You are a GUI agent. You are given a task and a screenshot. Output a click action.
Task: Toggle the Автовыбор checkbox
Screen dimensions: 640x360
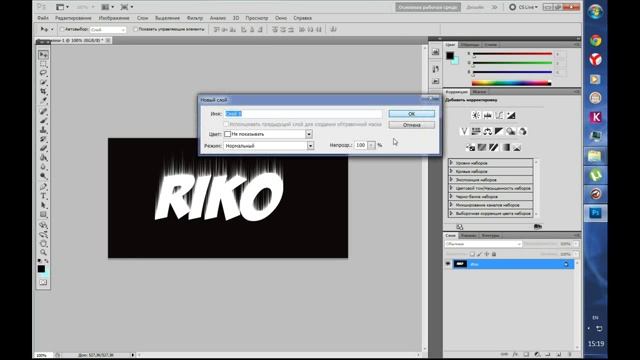pos(62,29)
